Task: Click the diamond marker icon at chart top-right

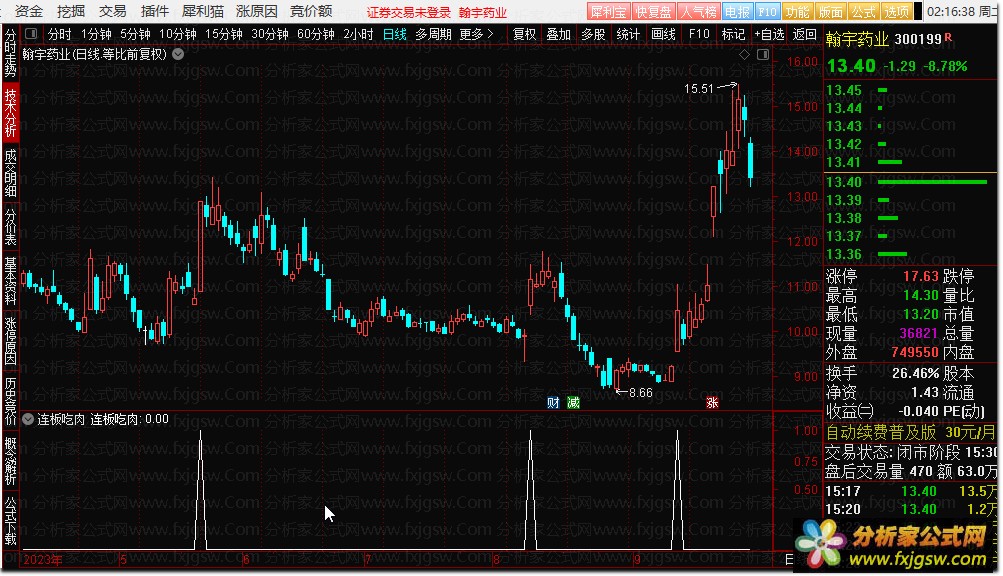Action: 744,54
